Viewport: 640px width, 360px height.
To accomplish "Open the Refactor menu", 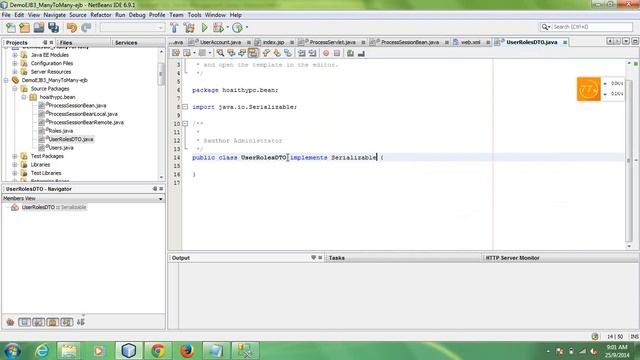I will pos(100,15).
